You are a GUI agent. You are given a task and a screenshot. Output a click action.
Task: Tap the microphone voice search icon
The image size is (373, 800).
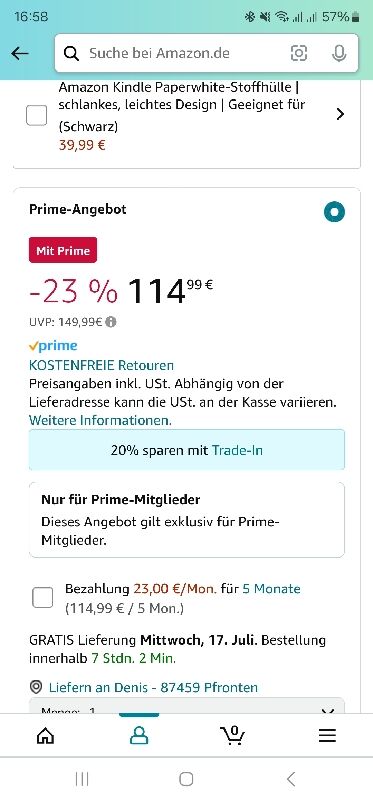point(339,53)
